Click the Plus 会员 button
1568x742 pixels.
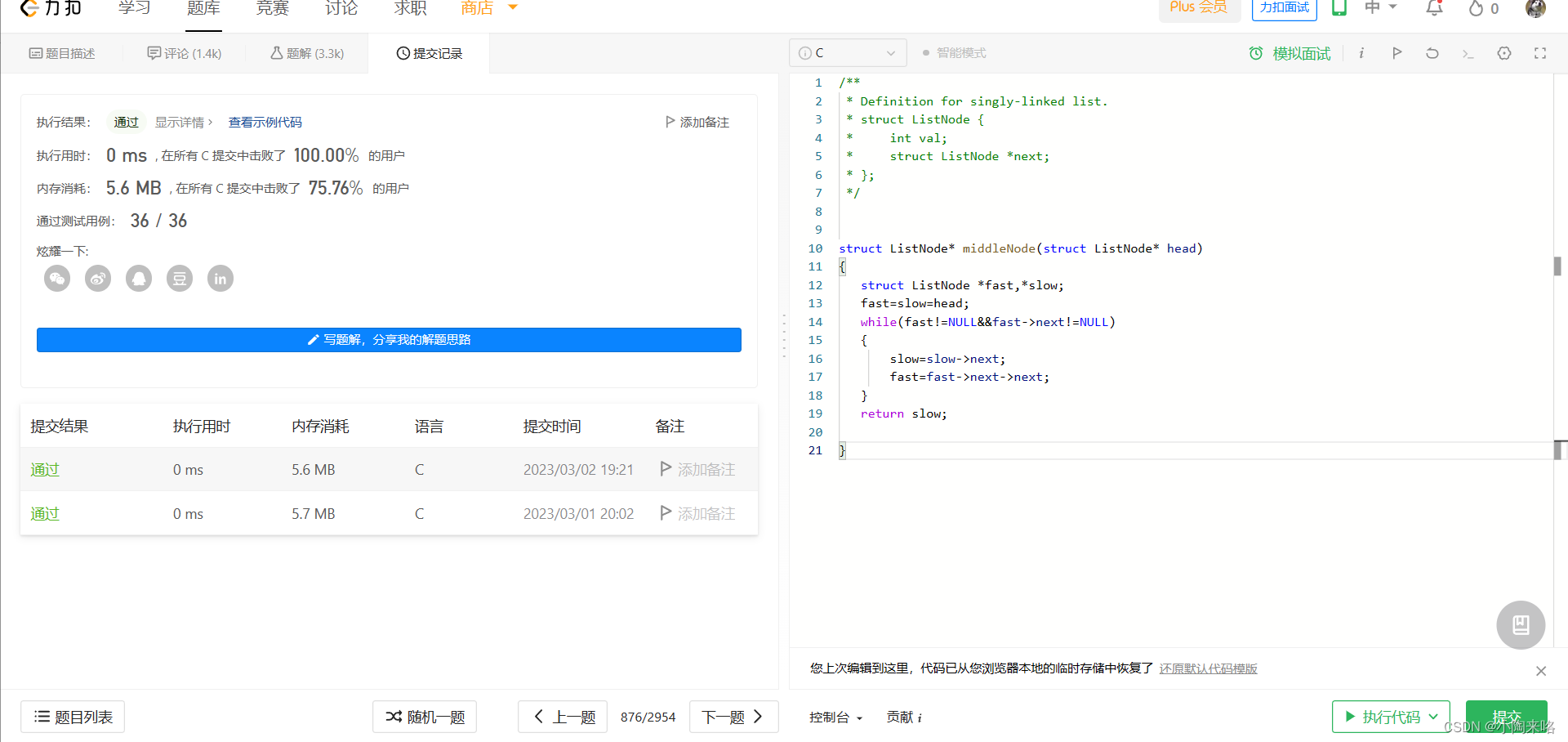pyautogui.click(x=1199, y=8)
